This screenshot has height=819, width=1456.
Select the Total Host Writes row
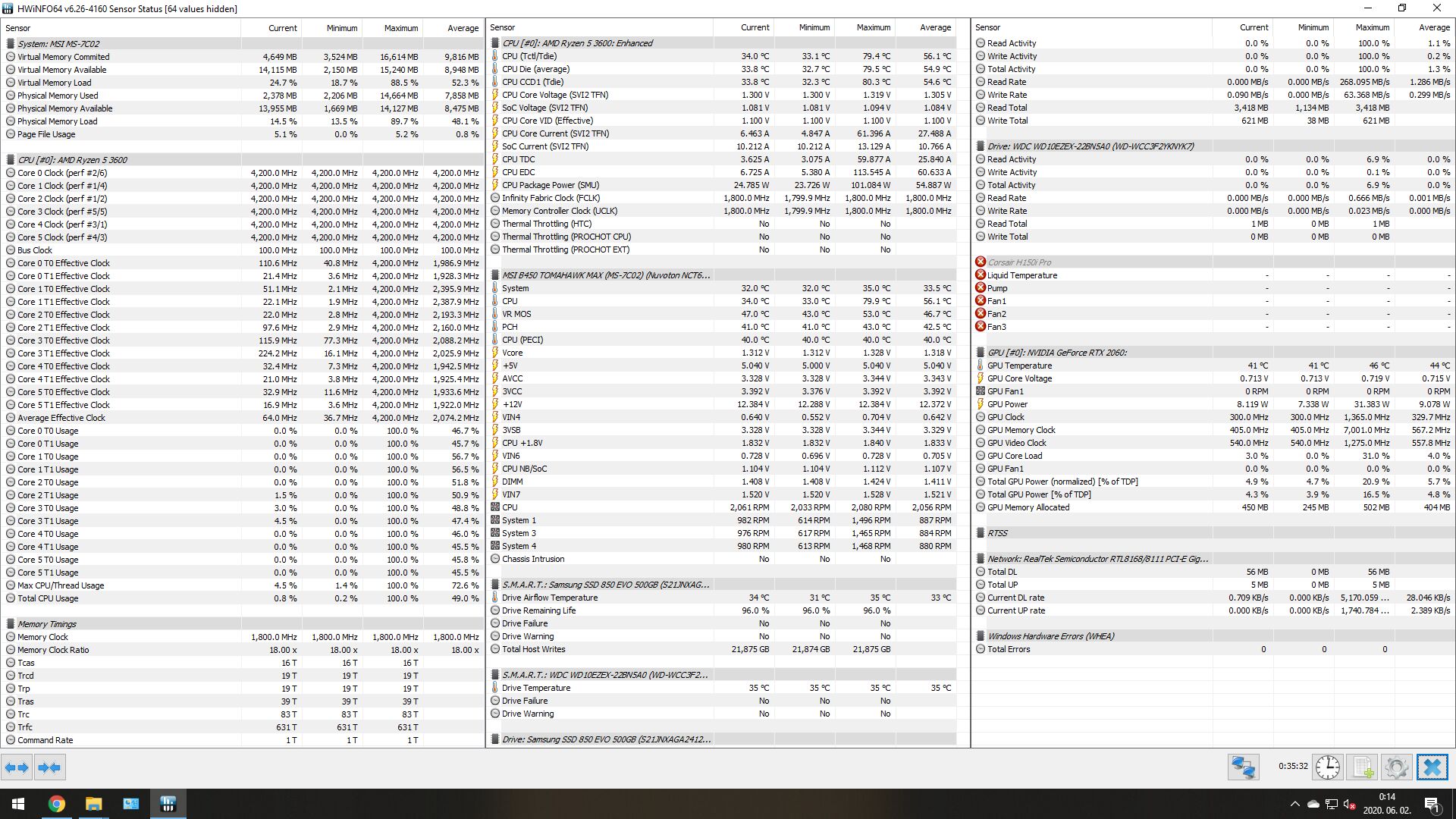(721, 649)
